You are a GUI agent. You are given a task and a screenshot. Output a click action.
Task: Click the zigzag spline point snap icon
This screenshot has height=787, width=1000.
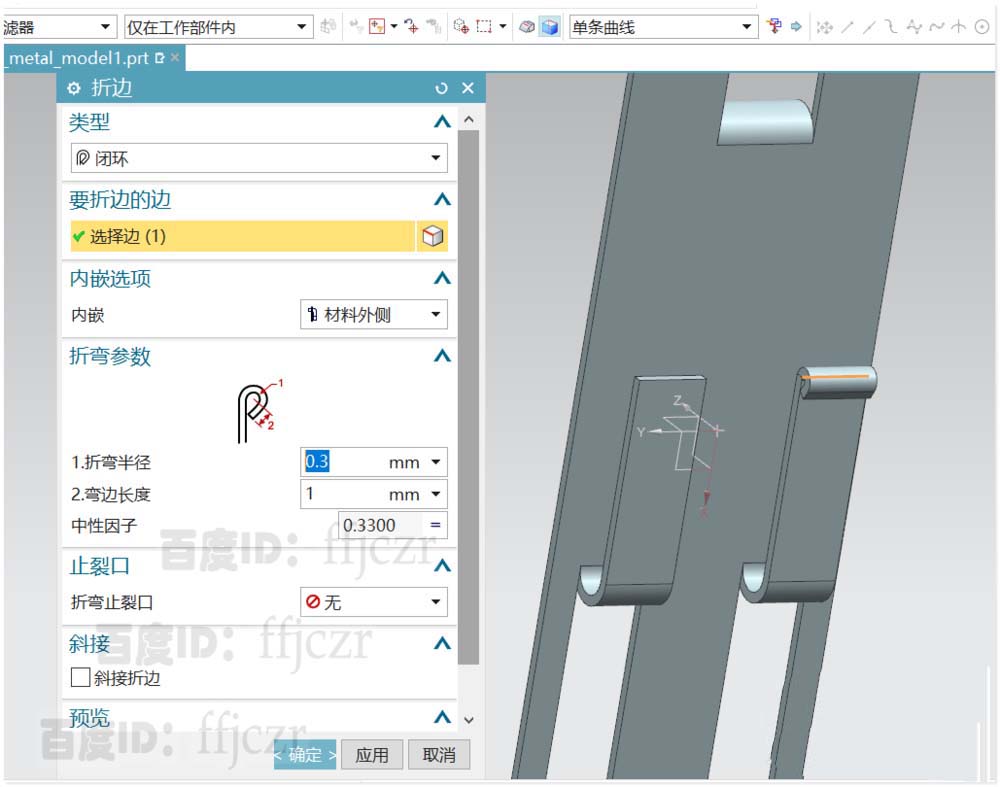coord(914,27)
